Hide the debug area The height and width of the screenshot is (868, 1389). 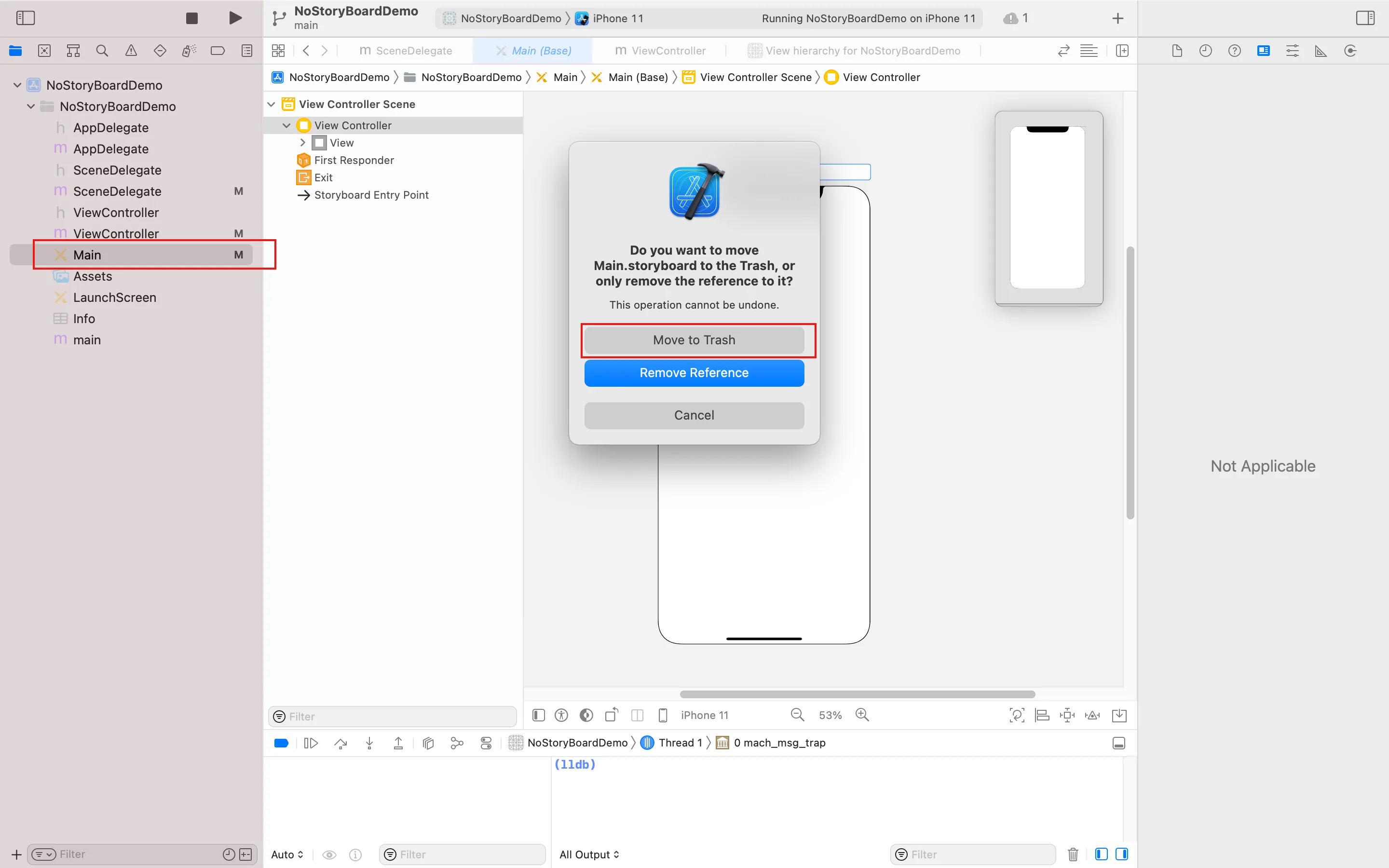click(x=1118, y=743)
